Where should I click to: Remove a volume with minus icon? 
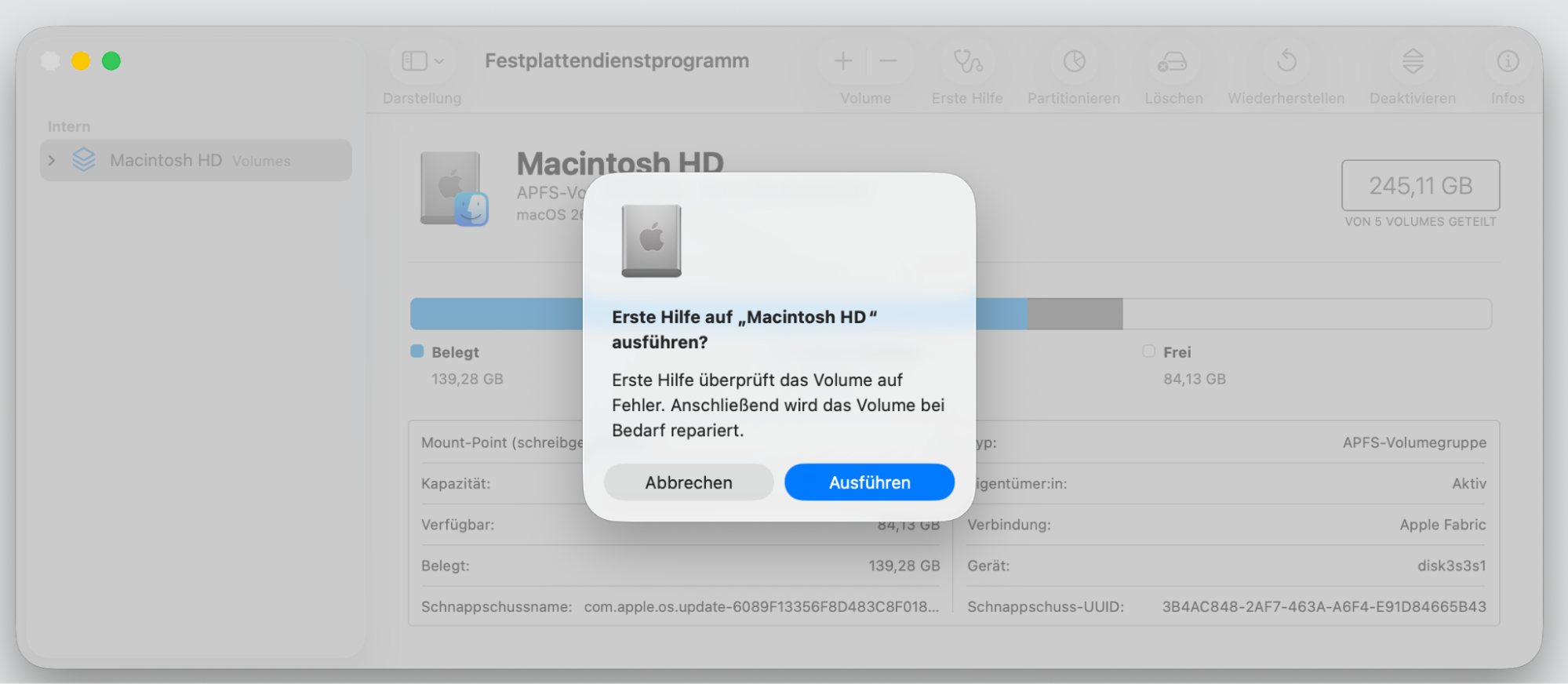(x=888, y=61)
